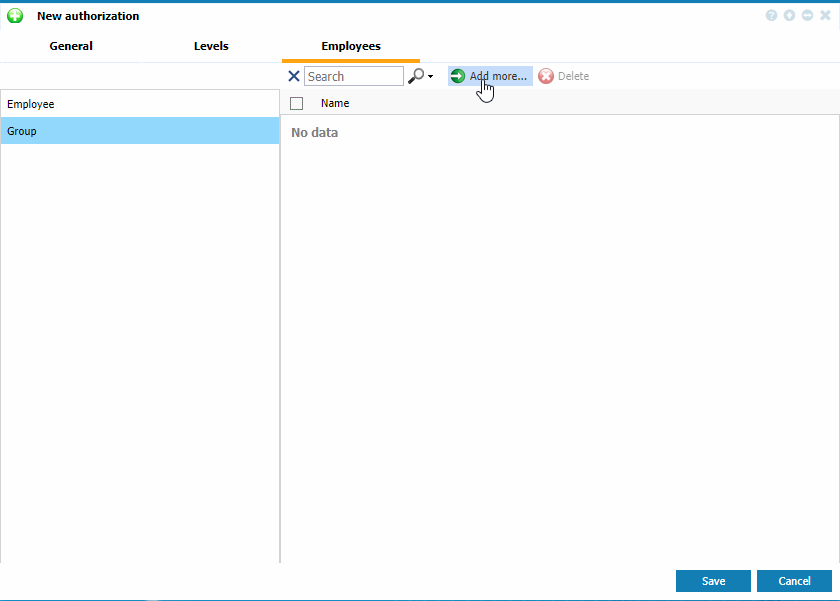Toggle the select-all checkbox beside Name
The width and height of the screenshot is (840, 601).
click(x=296, y=103)
